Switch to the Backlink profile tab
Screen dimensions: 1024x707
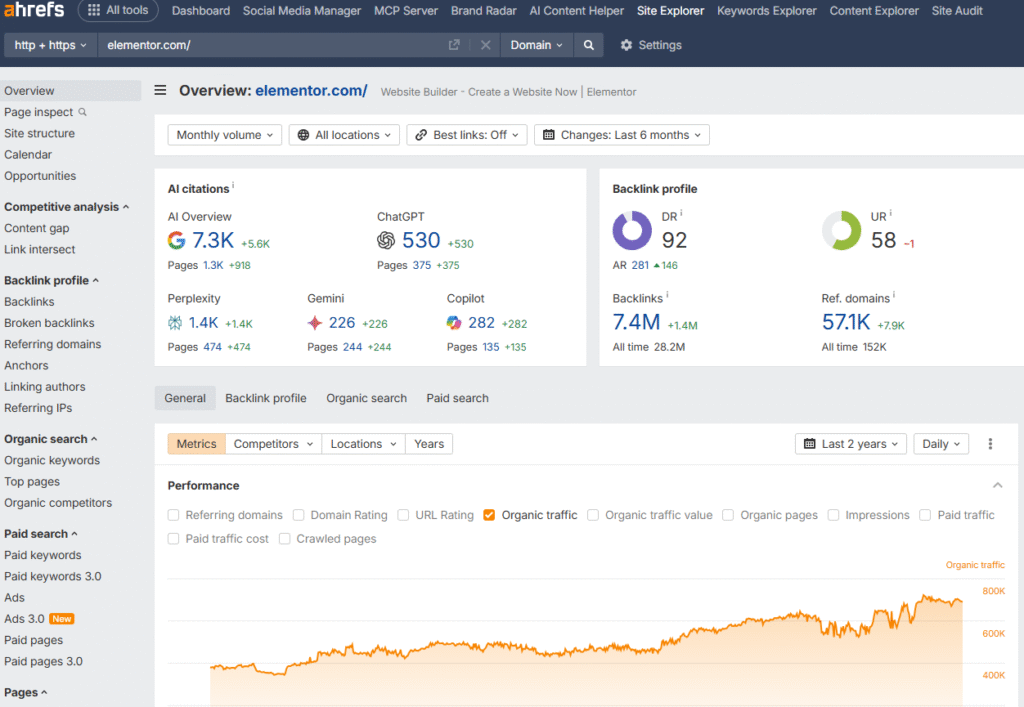265,398
